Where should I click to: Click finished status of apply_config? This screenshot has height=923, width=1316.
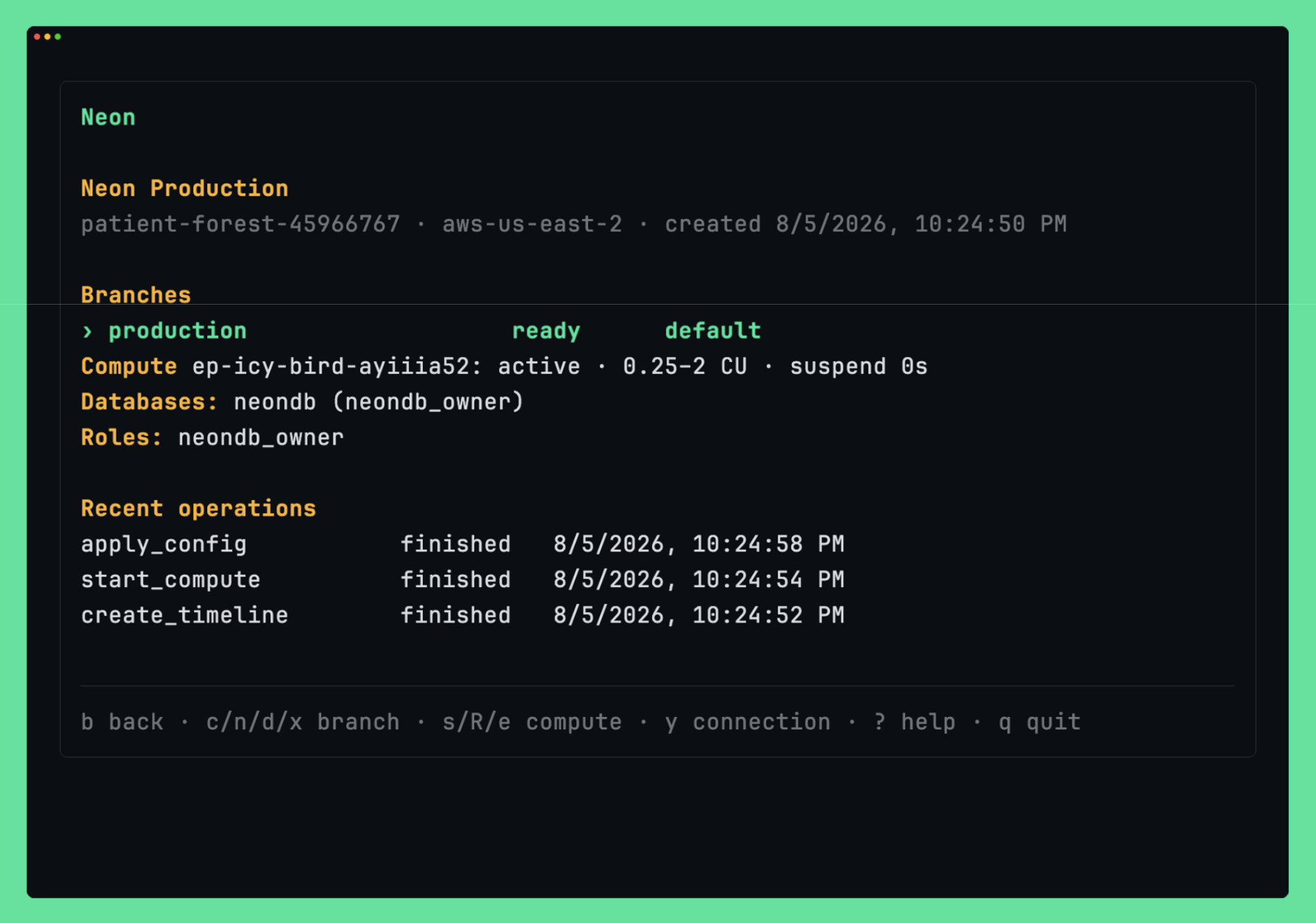[455, 544]
